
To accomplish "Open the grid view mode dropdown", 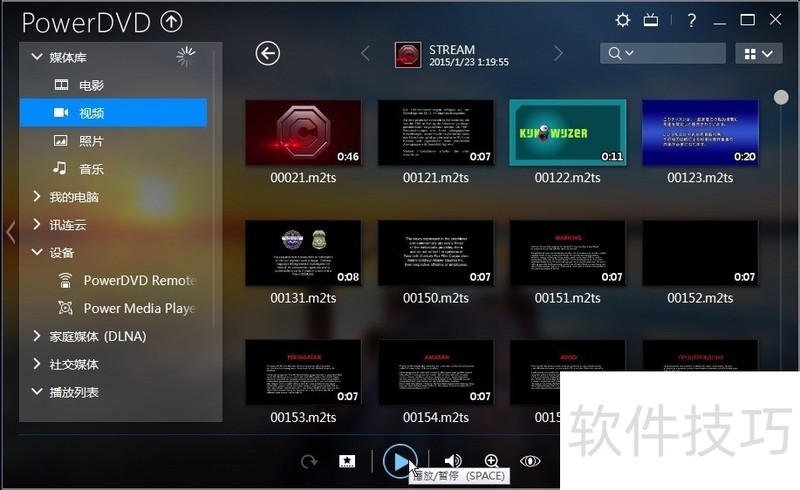I will pyautogui.click(x=759, y=53).
